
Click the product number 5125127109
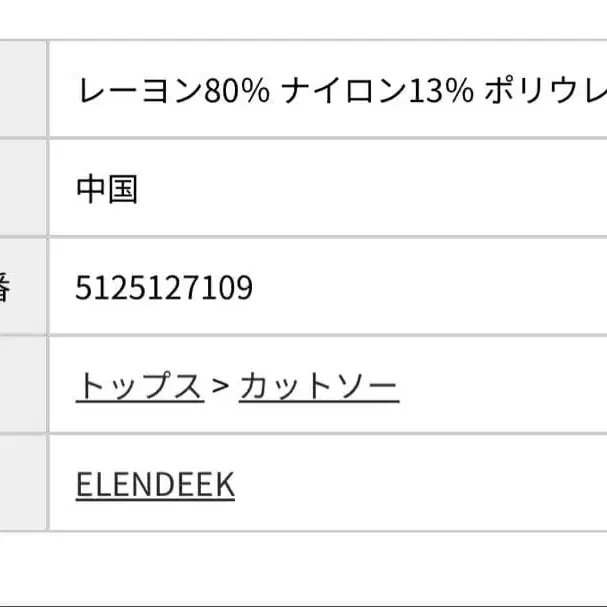164,289
